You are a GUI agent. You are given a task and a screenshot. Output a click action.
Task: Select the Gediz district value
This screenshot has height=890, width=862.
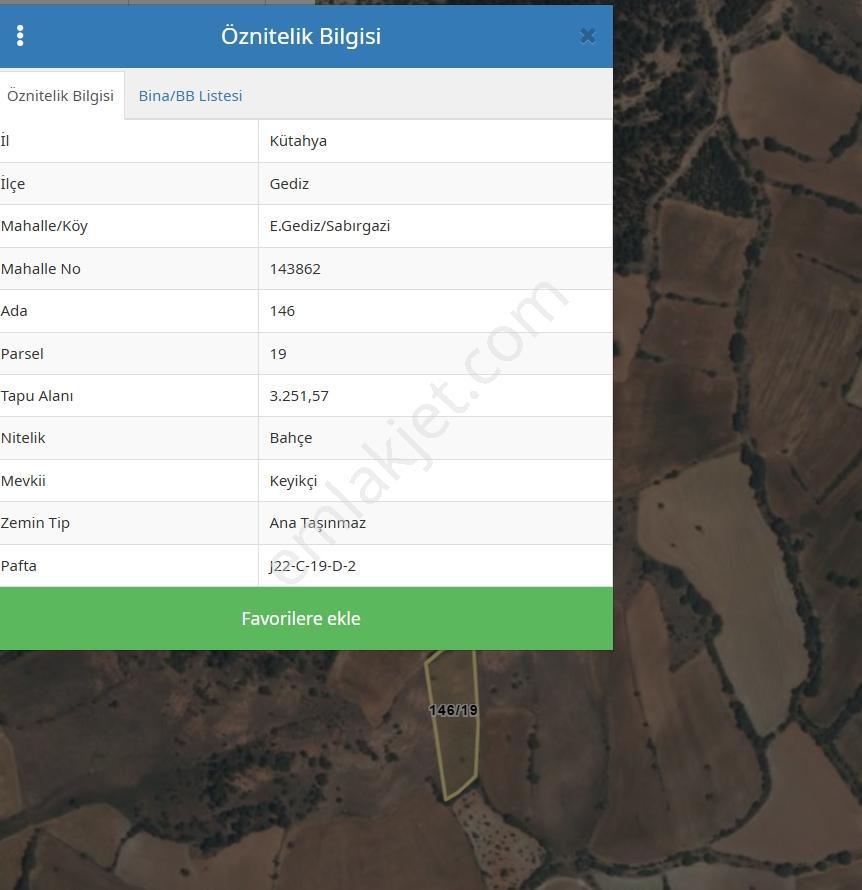pyautogui.click(x=289, y=184)
